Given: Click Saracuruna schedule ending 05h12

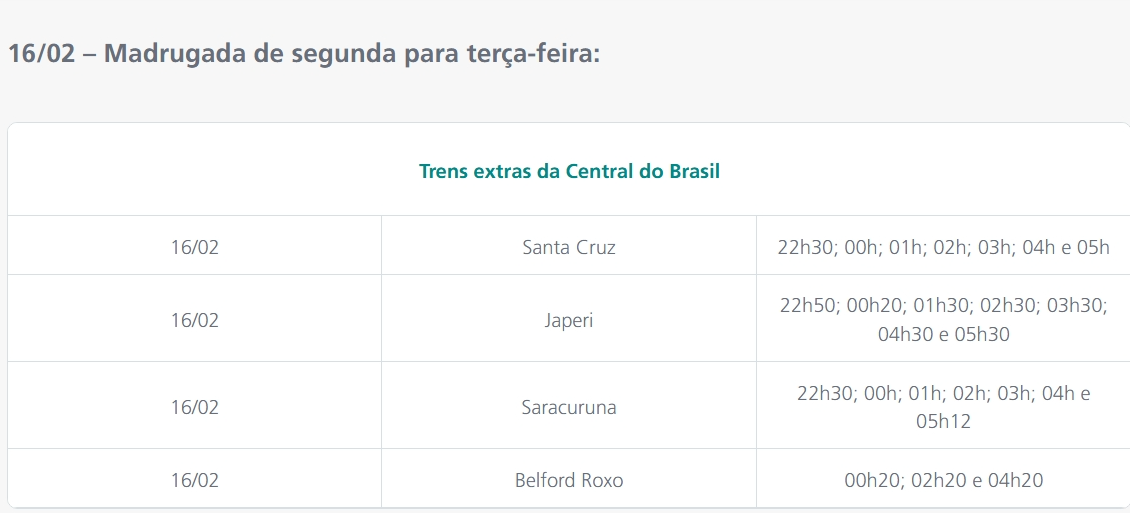Looking at the screenshot, I should point(943,407).
